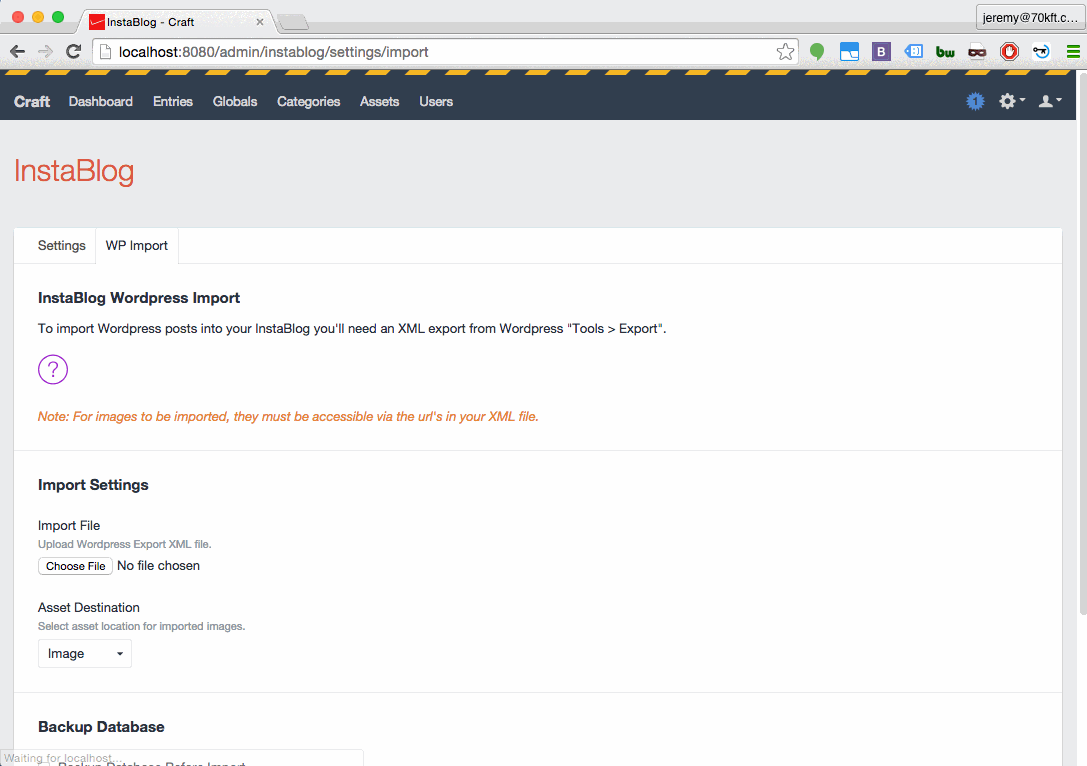Click the 'Backup Database' heading

point(101,726)
